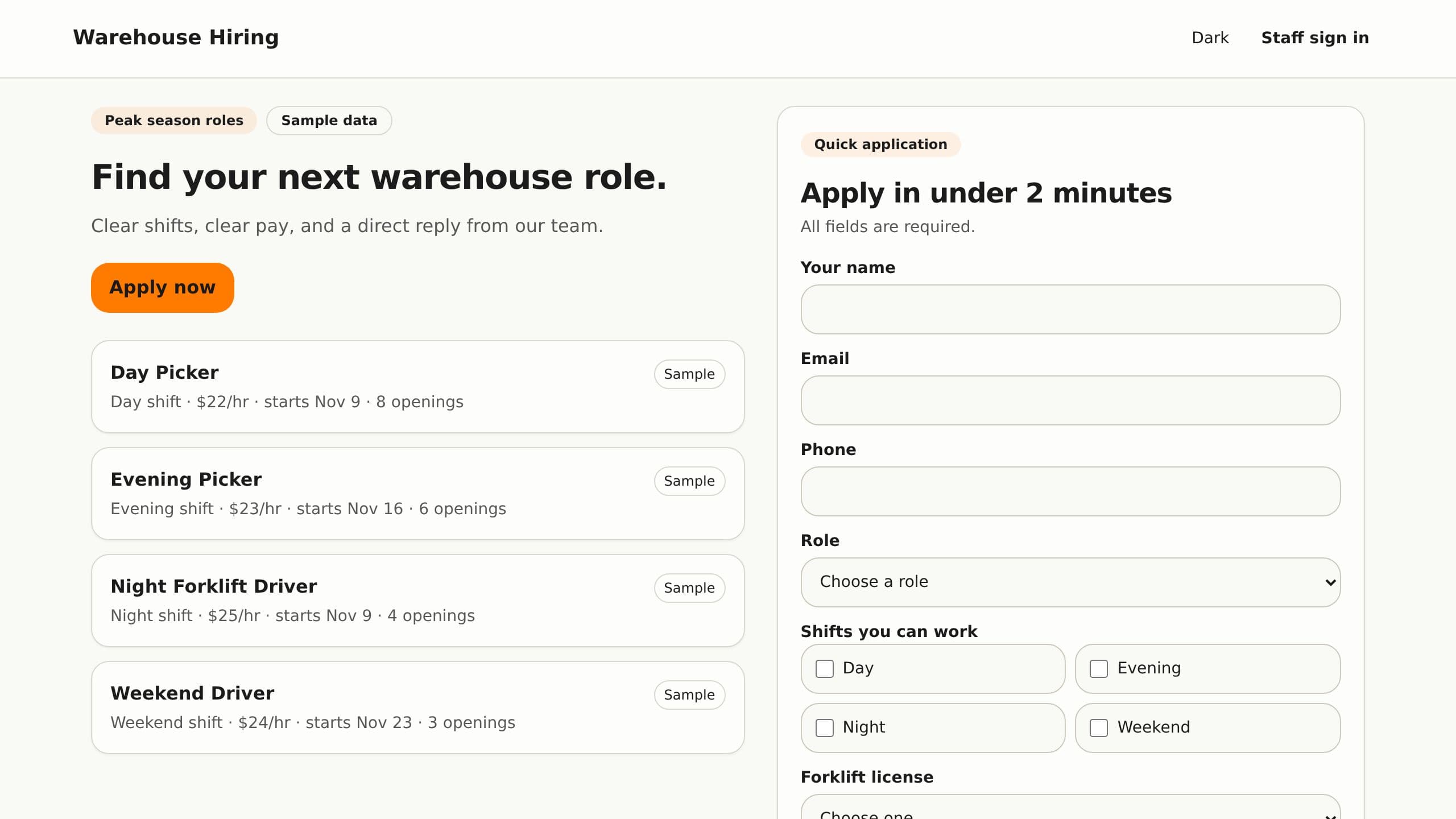
Task: Click the Quick application tag
Action: pos(880,144)
